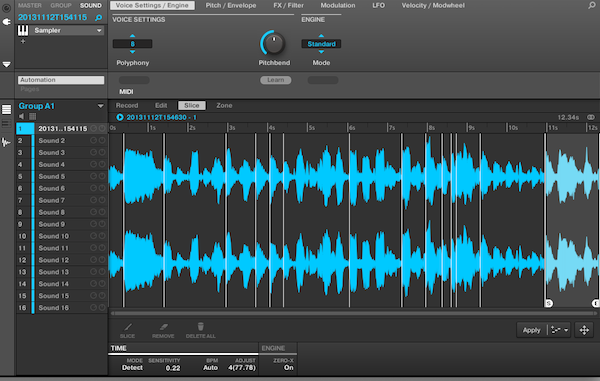The image size is (600, 381).
Task: Click the slice start marker S
Action: (x=549, y=303)
